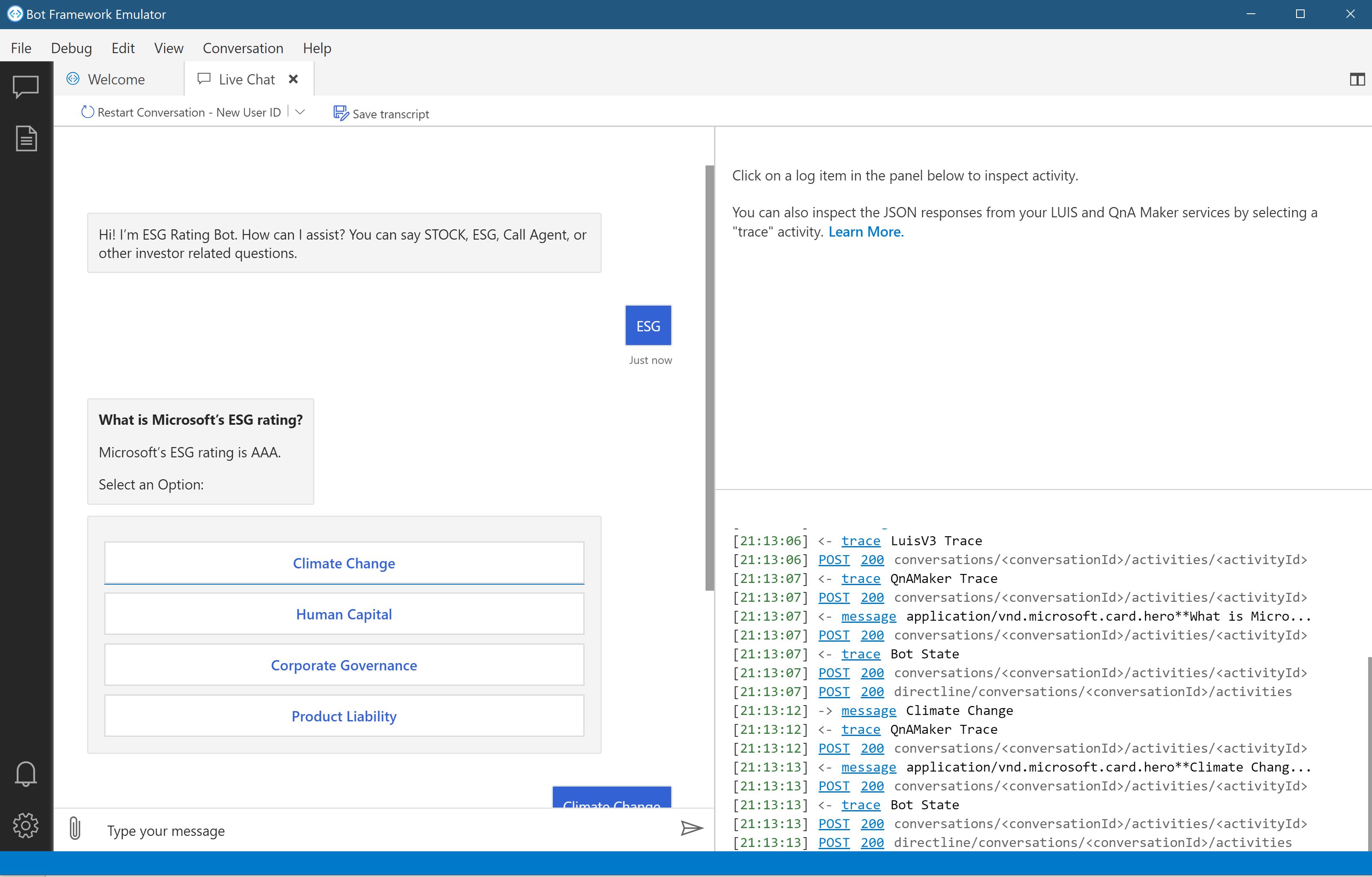This screenshot has height=877, width=1372.
Task: Click the Restart Conversation refresh icon
Action: tap(87, 112)
